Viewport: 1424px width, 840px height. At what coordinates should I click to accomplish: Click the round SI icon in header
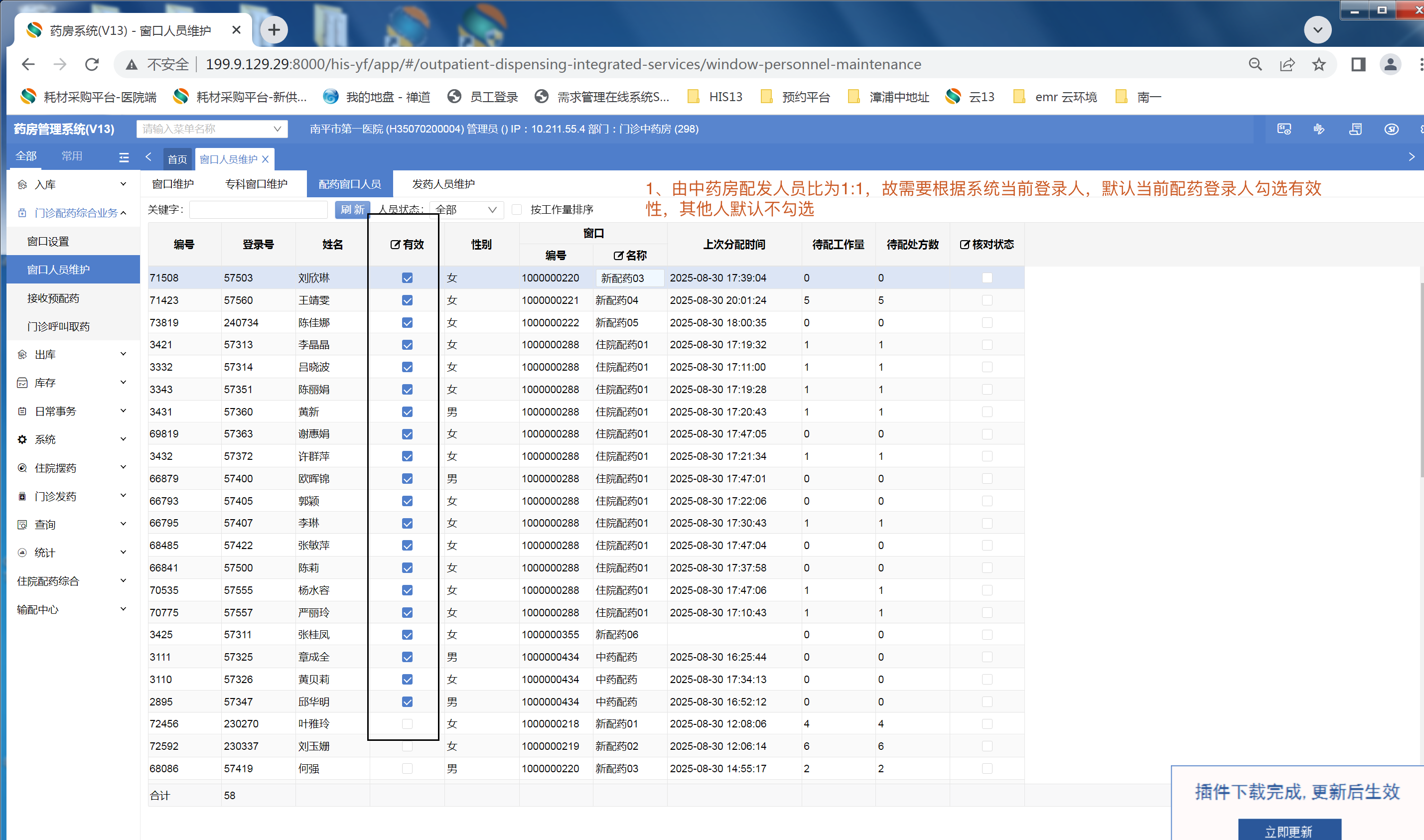pos(1392,129)
